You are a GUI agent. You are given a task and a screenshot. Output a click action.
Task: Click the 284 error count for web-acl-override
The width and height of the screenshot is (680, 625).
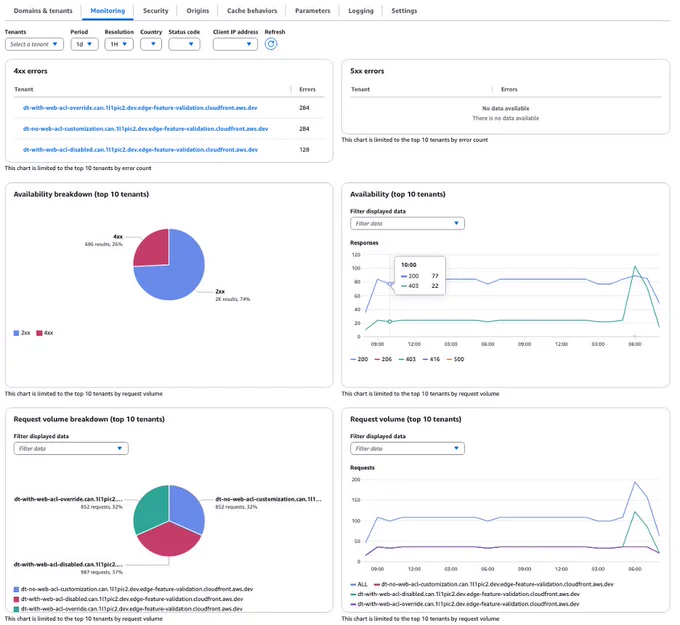(x=304, y=108)
